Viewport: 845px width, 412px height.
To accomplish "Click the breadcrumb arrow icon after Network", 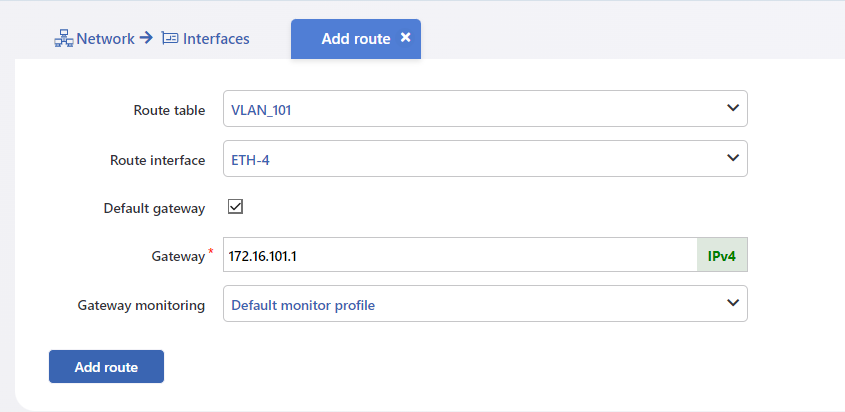I will (x=146, y=38).
